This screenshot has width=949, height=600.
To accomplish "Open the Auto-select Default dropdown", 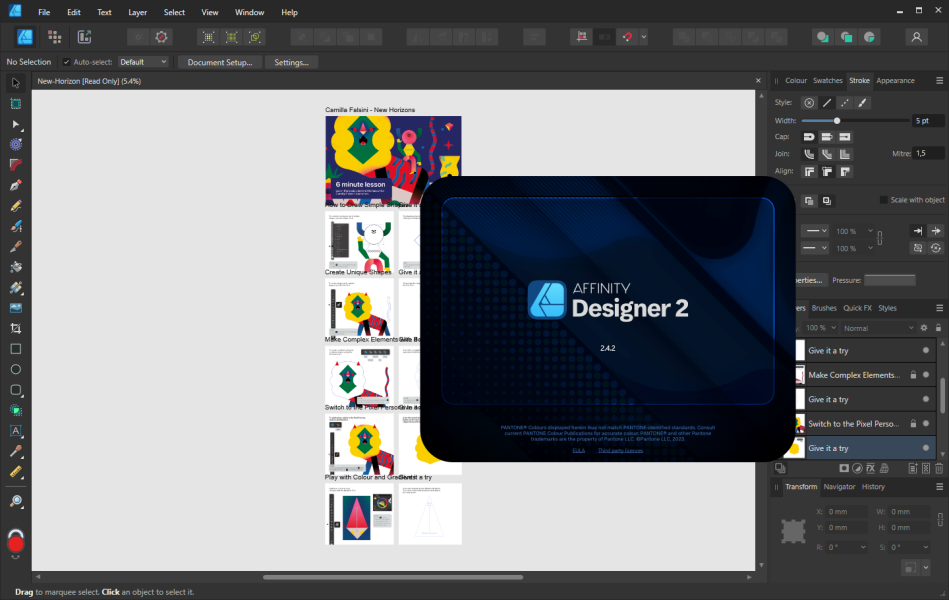I will pos(143,62).
